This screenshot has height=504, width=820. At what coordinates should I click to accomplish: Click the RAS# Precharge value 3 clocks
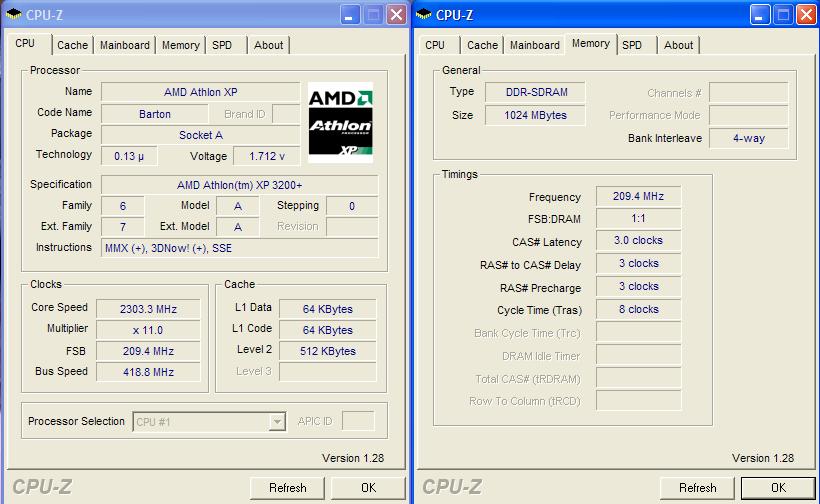pos(639,287)
